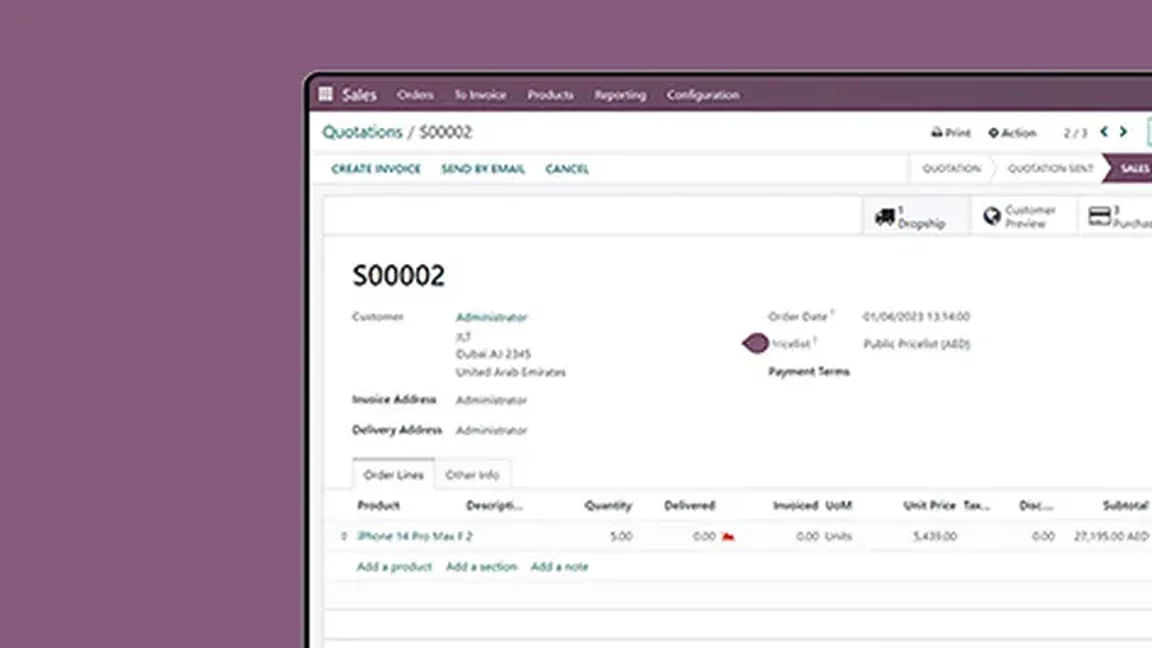
Task: Click quantity value 5.00
Action: point(621,536)
